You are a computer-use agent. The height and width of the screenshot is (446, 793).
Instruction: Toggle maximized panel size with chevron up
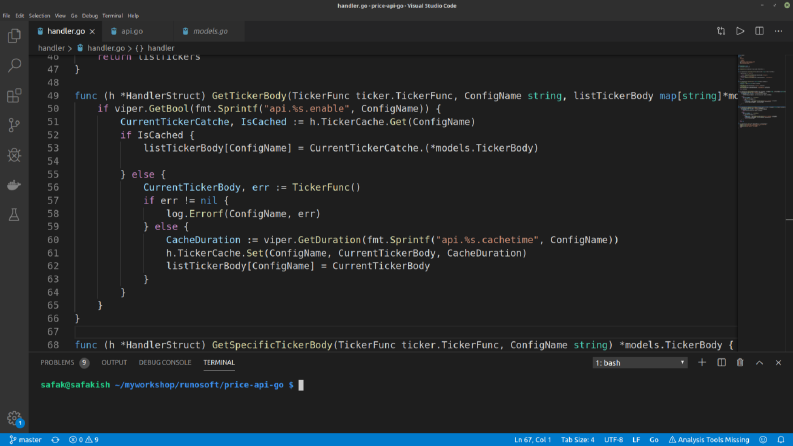tap(759, 363)
